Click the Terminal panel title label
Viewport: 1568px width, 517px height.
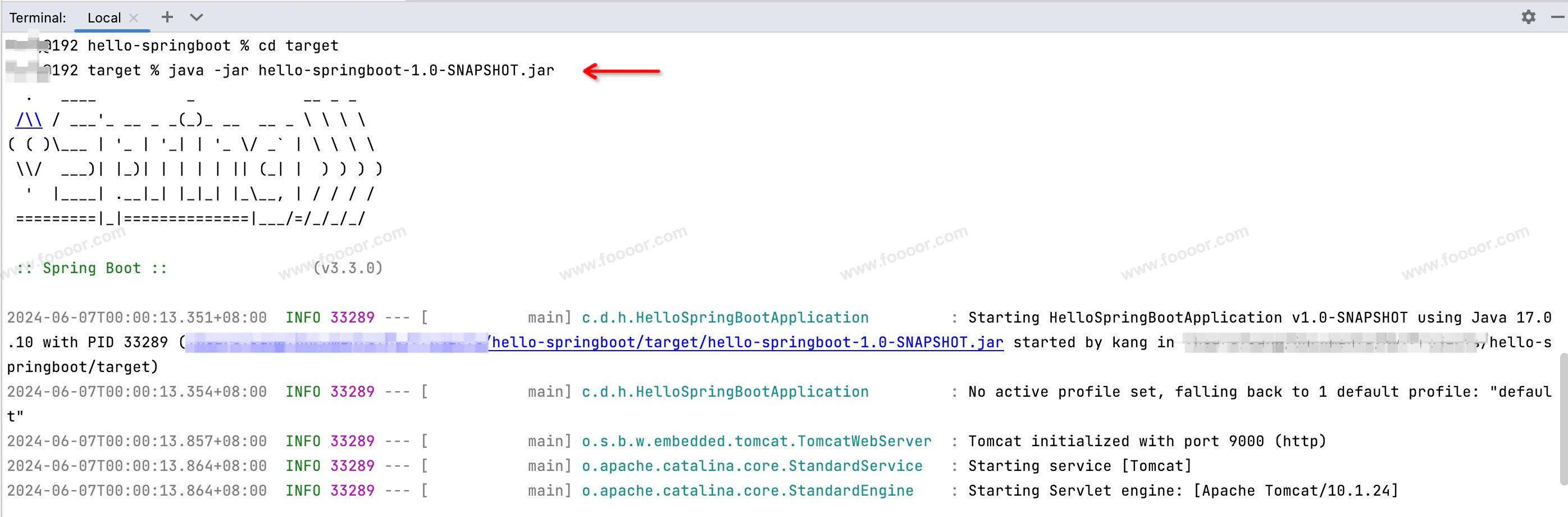coord(38,17)
